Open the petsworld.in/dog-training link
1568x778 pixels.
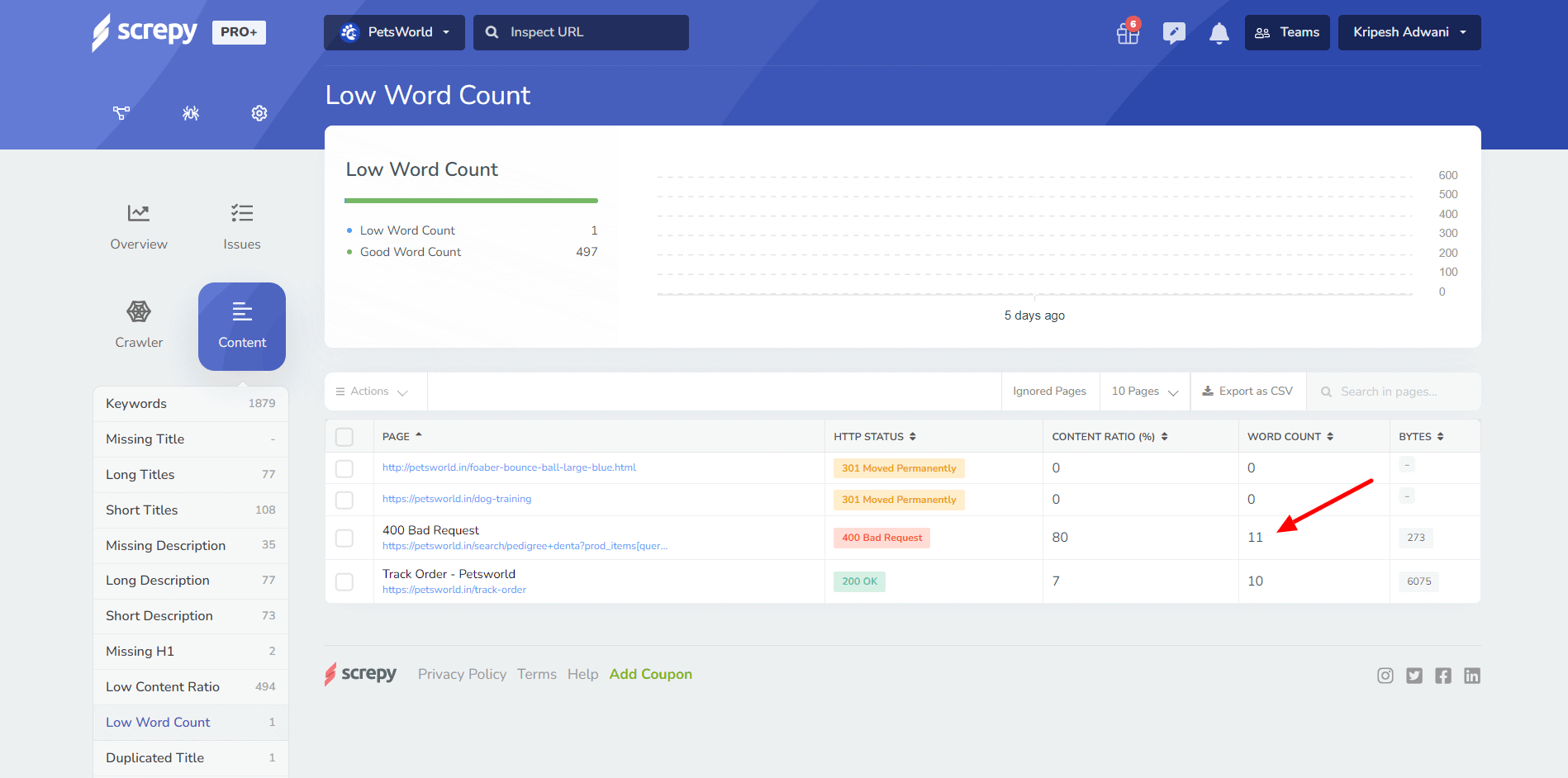pos(457,499)
